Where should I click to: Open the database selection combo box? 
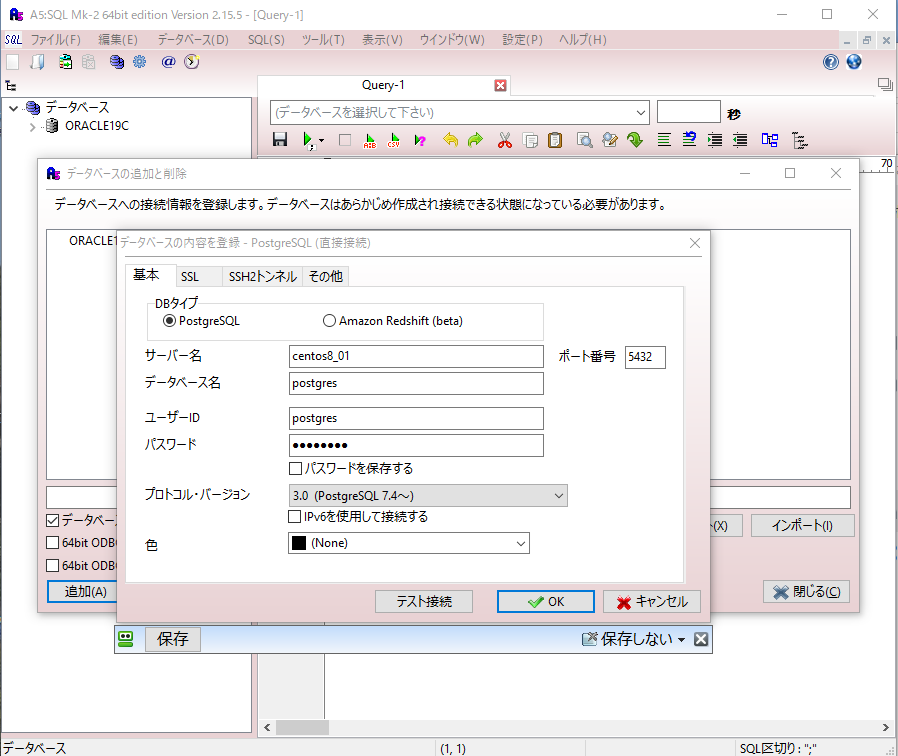click(460, 112)
